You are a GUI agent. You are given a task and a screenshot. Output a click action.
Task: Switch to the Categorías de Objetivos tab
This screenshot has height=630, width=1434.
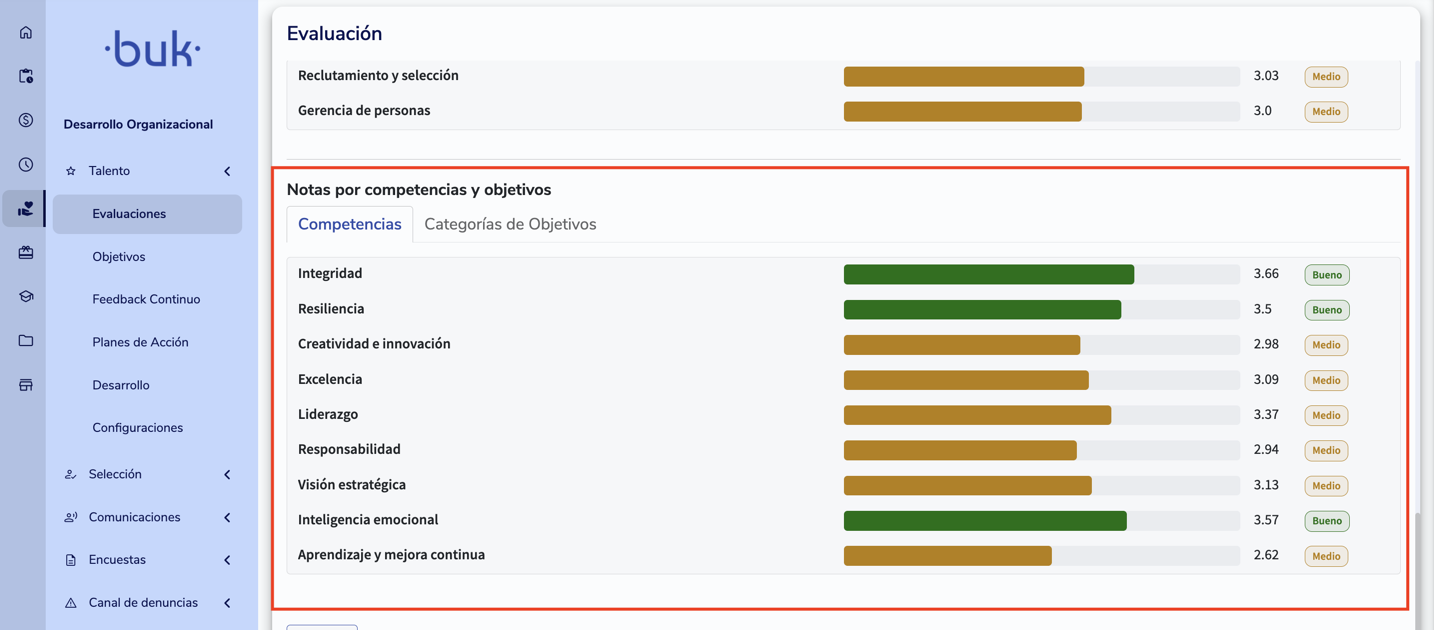click(510, 224)
